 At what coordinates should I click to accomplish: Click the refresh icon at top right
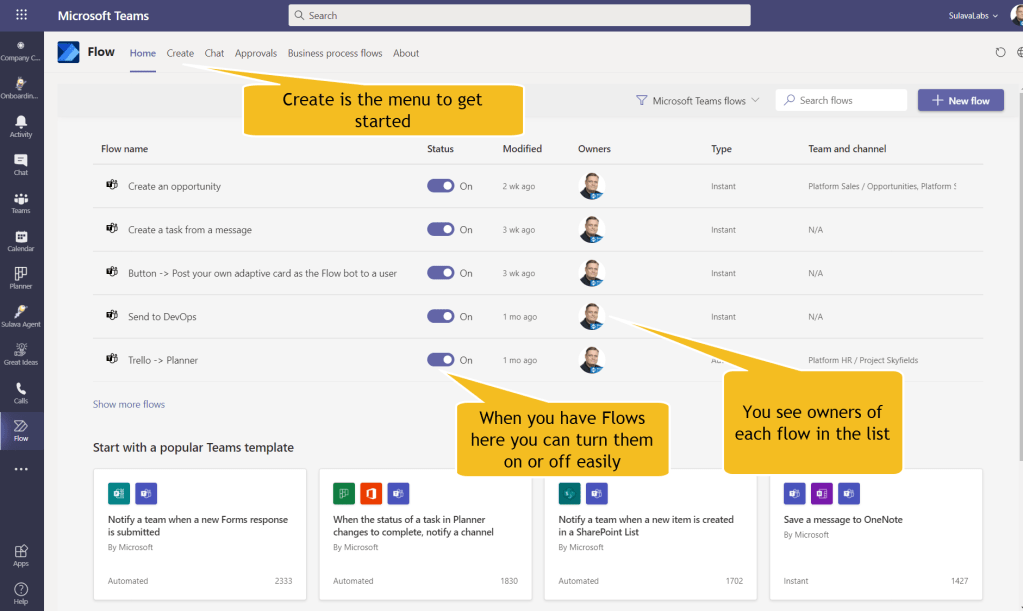tap(1001, 53)
